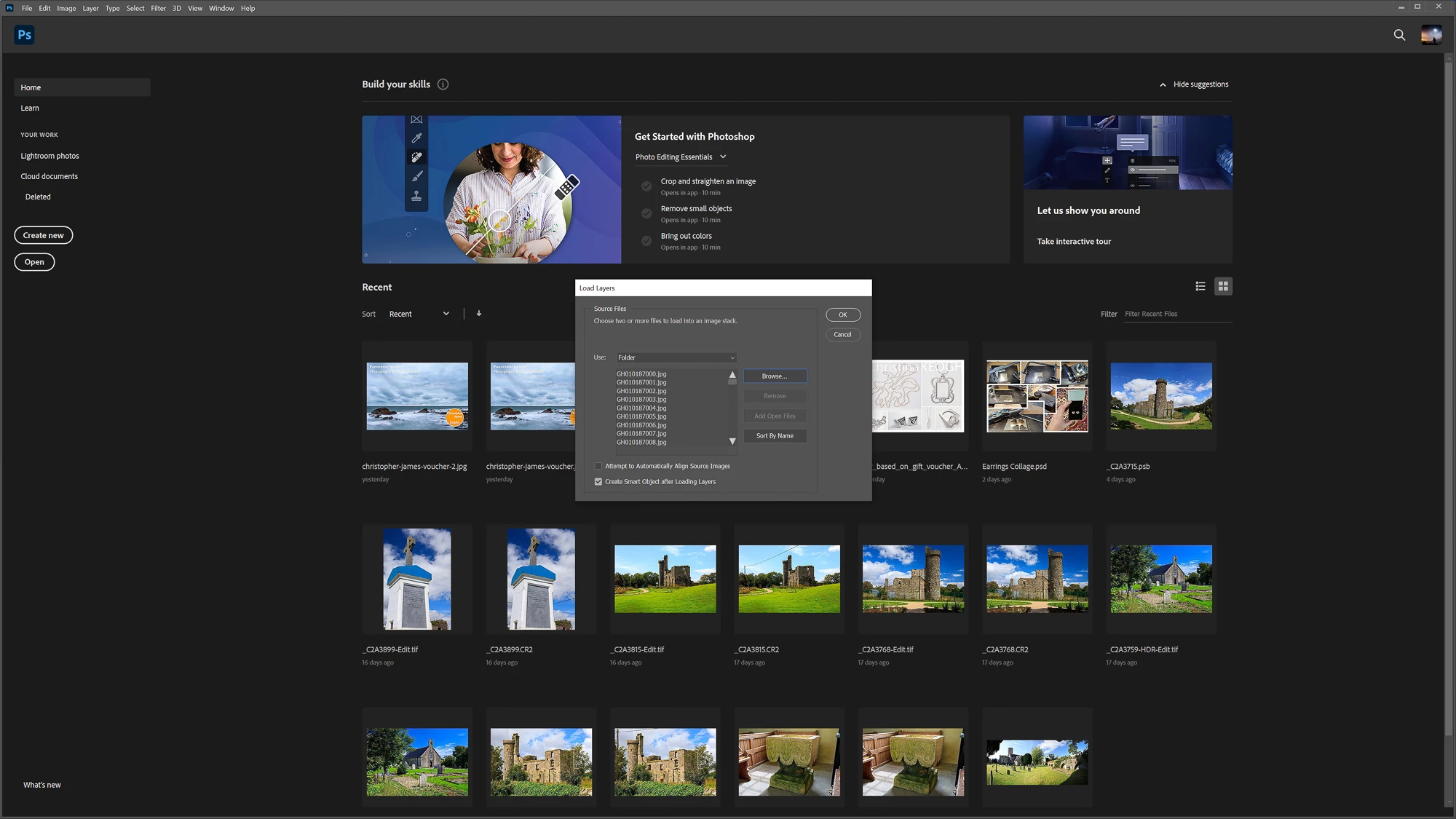Viewport: 1456px width, 819px height.
Task: Expand Photo Editing Essentials dropdown
Action: [681, 157]
